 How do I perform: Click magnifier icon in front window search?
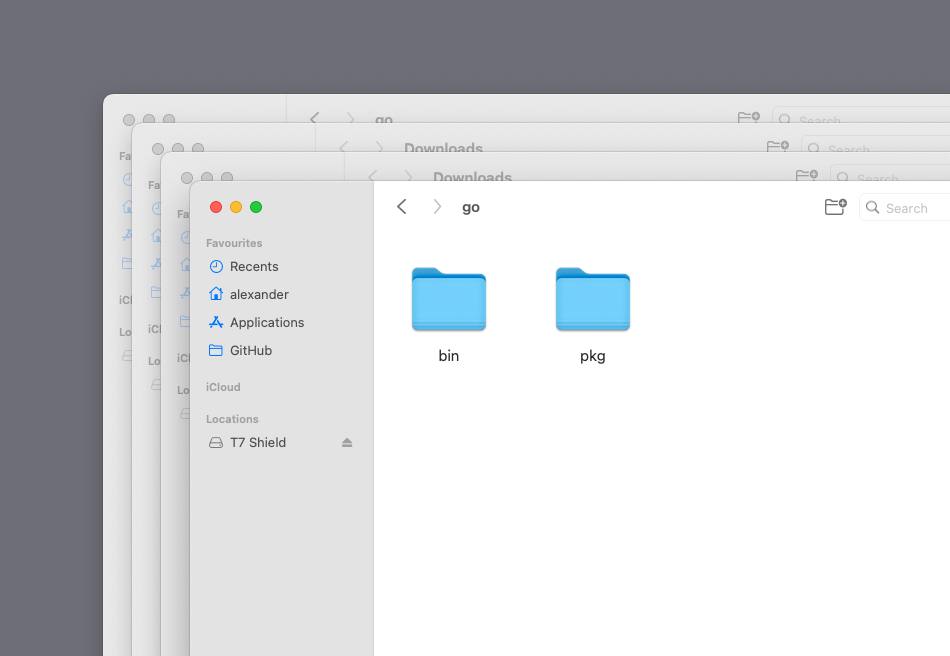click(872, 208)
